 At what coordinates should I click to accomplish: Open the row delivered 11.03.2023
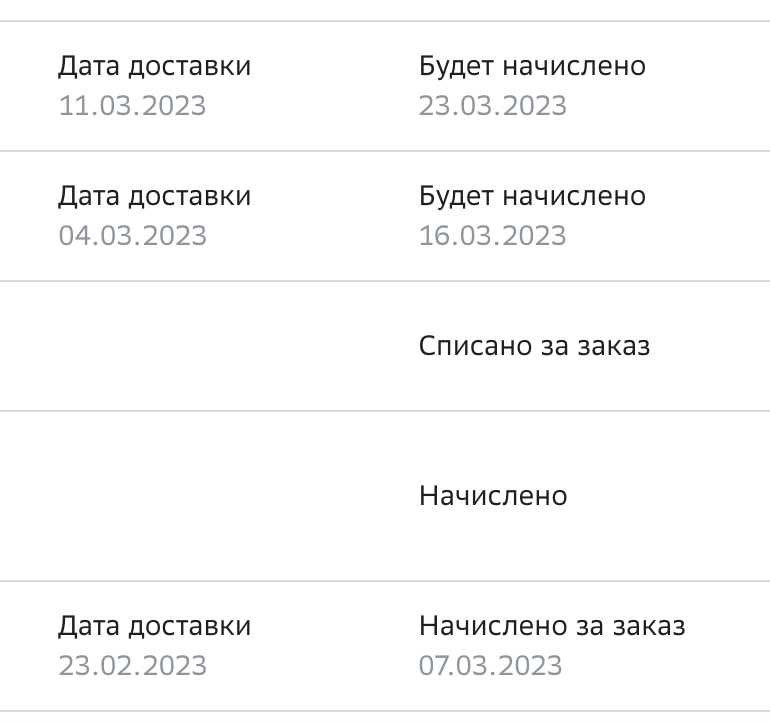385,86
